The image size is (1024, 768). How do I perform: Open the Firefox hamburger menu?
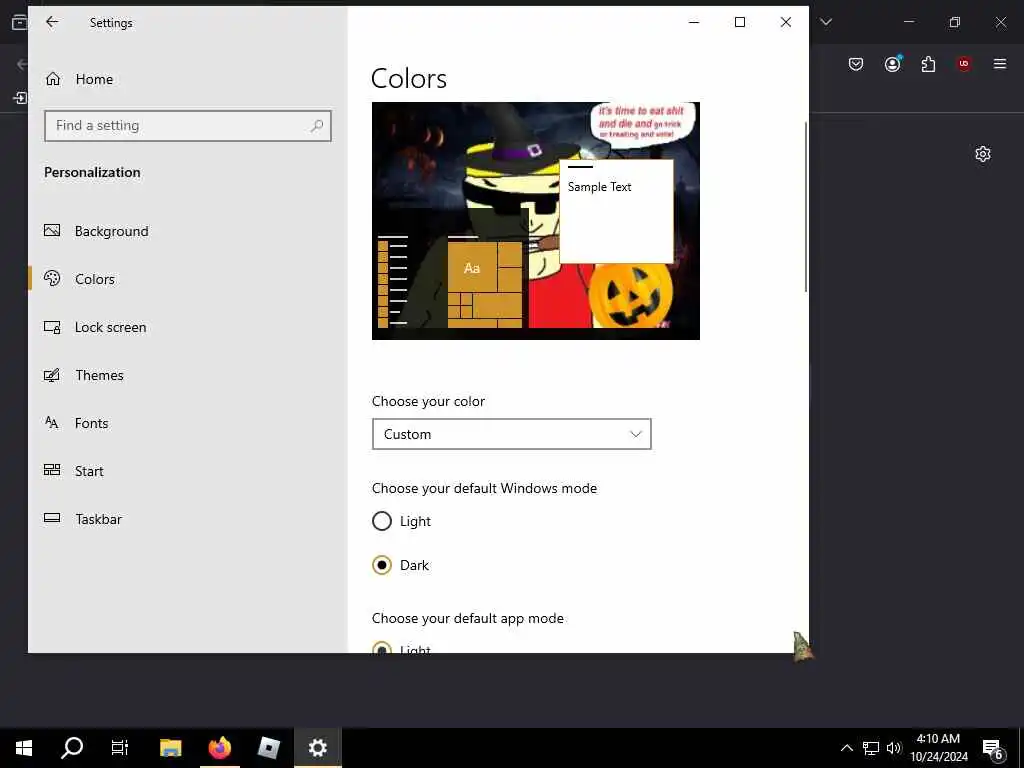point(1000,64)
